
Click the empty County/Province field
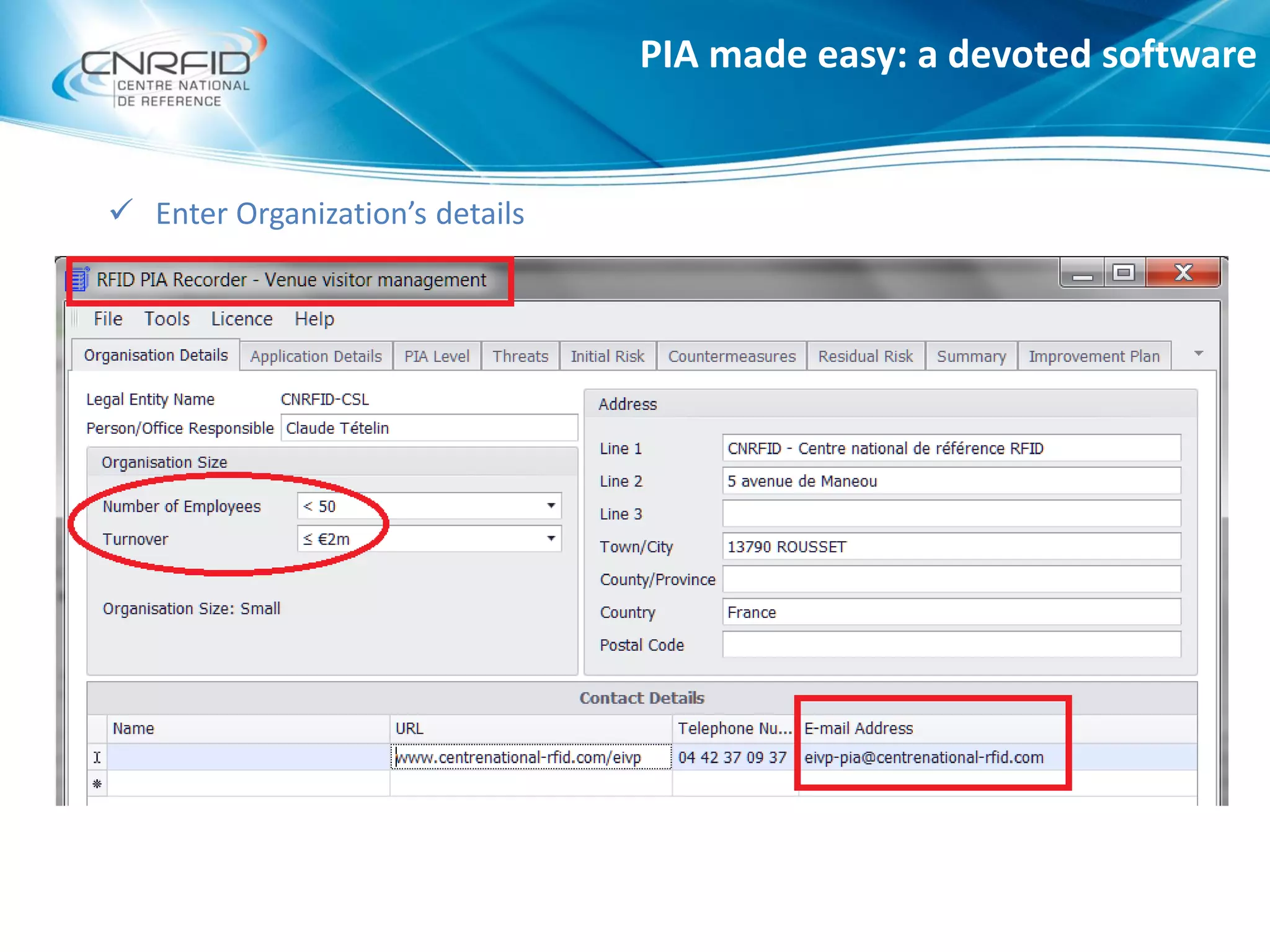pyautogui.click(x=951, y=580)
